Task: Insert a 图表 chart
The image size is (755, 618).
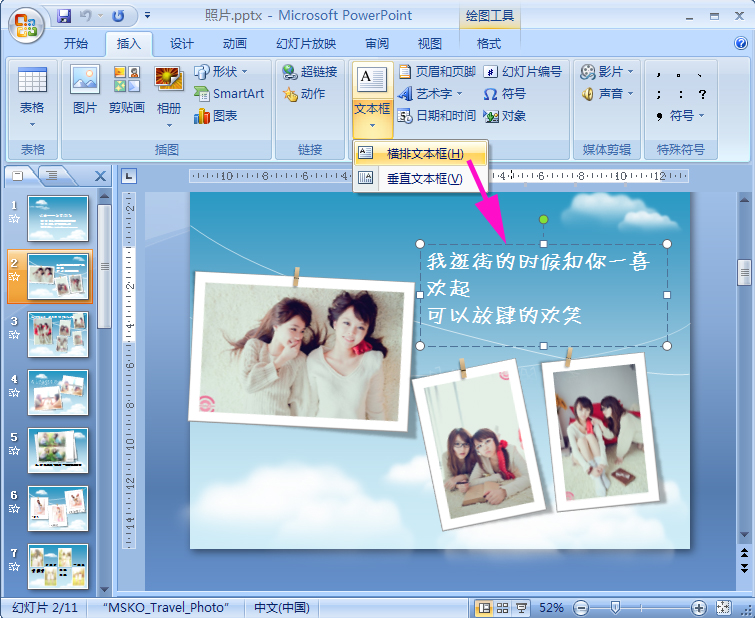Action: (x=215, y=116)
